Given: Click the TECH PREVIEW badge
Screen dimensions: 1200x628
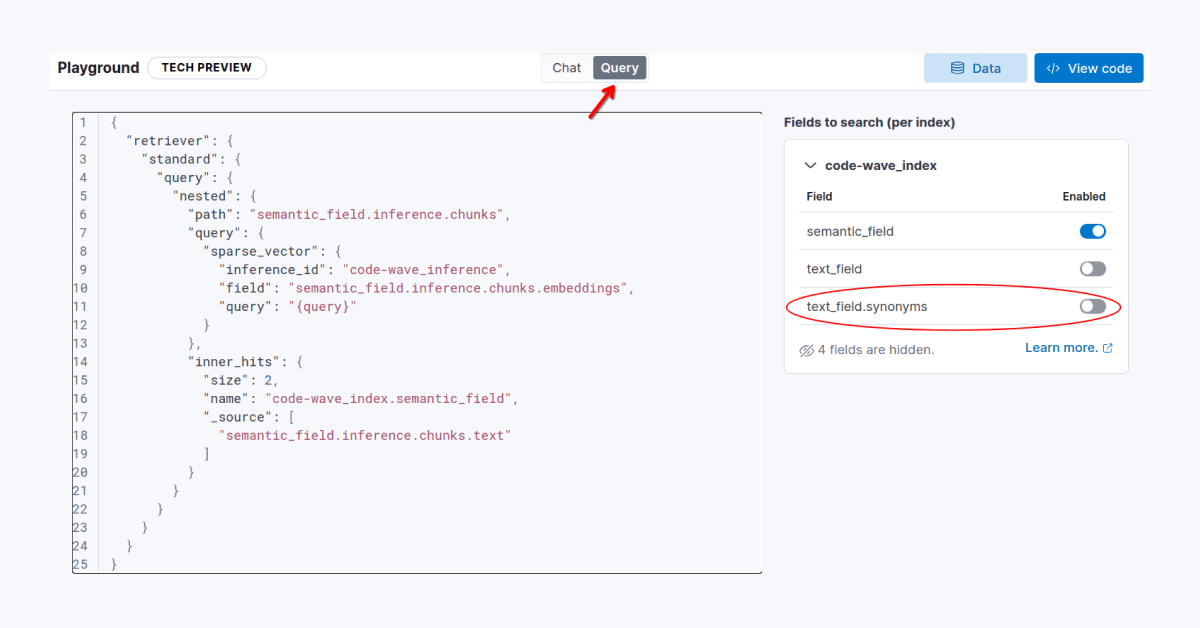Looking at the screenshot, I should tap(206, 67).
